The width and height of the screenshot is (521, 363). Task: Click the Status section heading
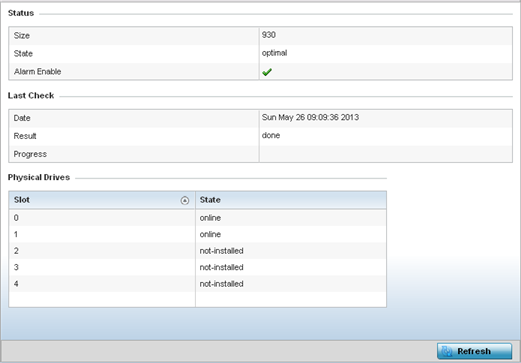21,13
